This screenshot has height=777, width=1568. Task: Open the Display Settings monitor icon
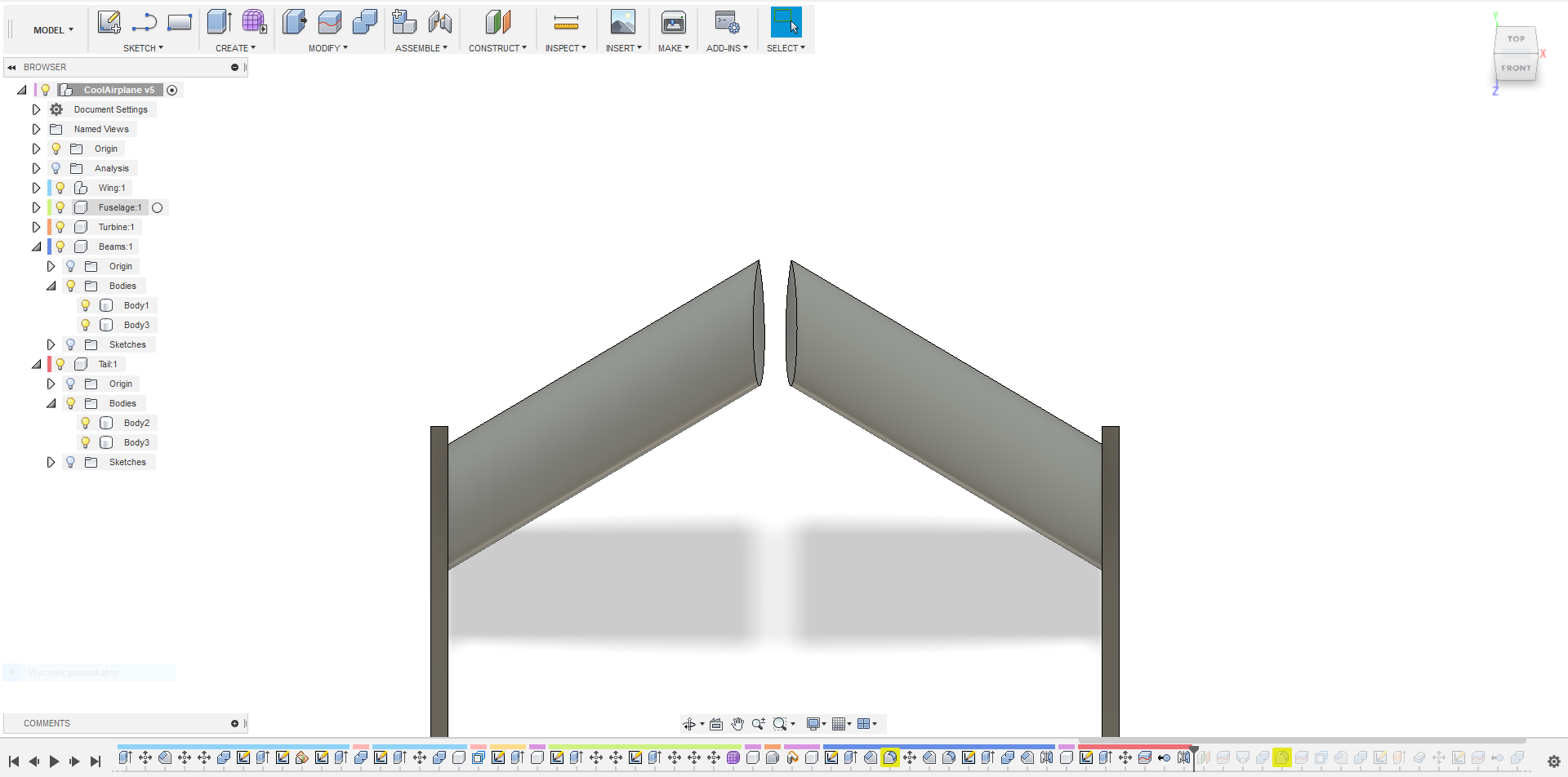[x=813, y=724]
